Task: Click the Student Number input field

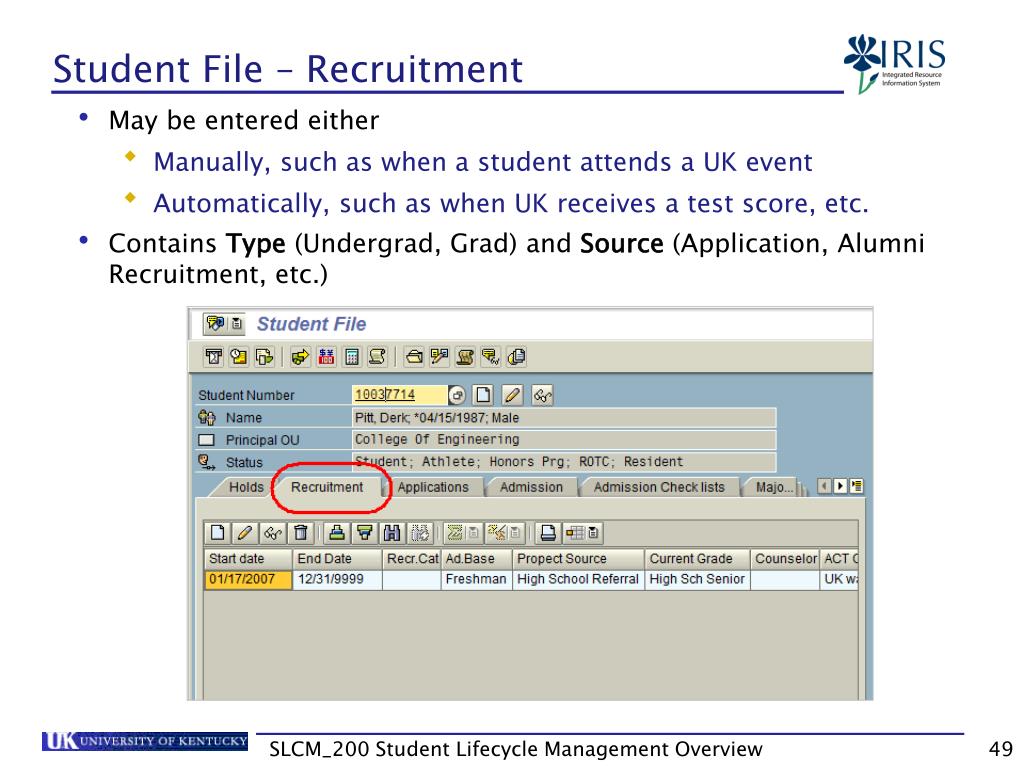Action: coord(400,394)
